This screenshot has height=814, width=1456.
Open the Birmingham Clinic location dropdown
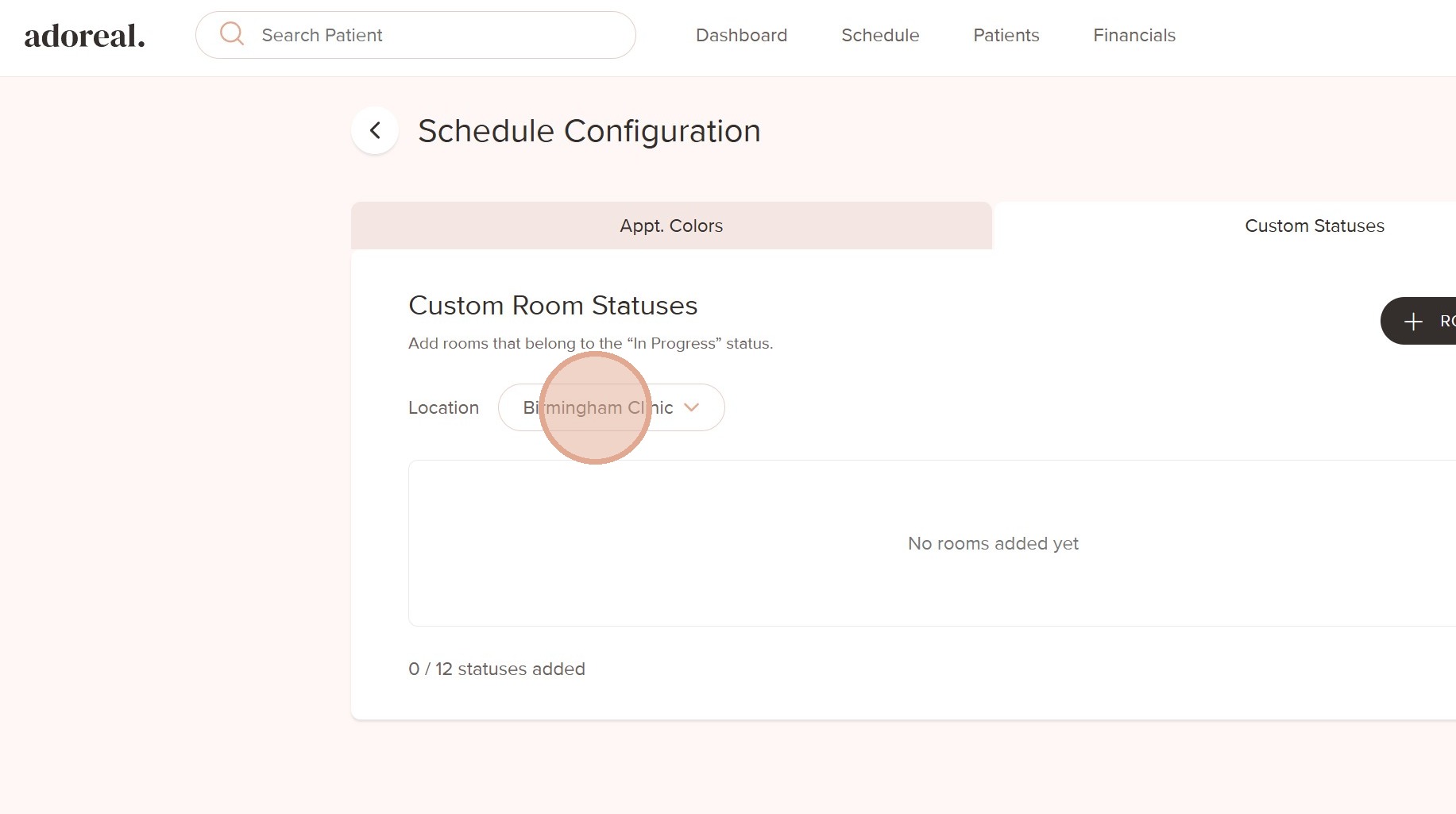[598, 407]
